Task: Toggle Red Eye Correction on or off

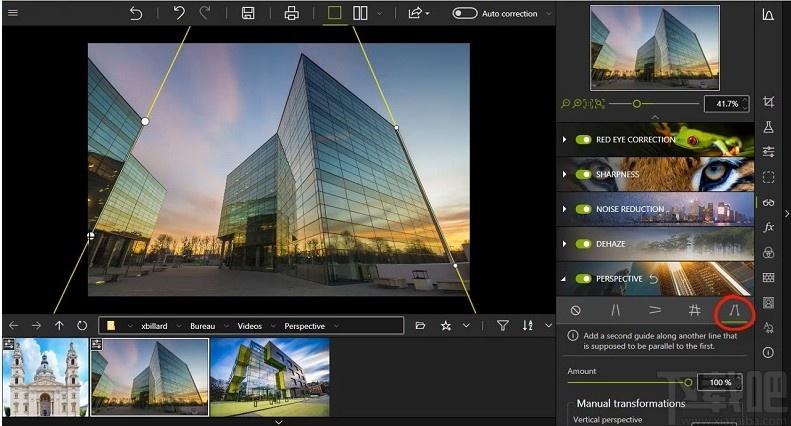Action: tap(584, 139)
